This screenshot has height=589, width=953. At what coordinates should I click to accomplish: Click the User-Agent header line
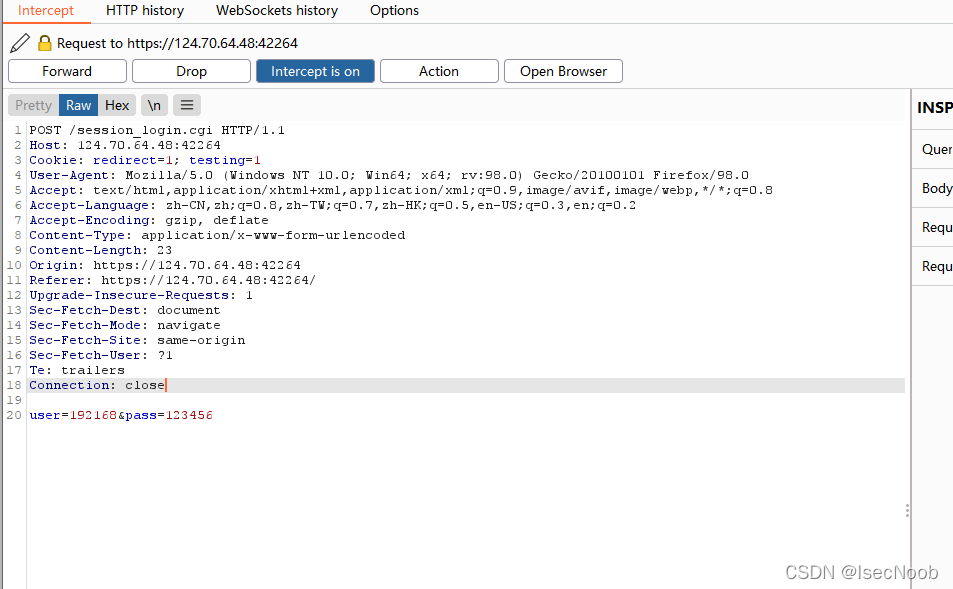[389, 175]
